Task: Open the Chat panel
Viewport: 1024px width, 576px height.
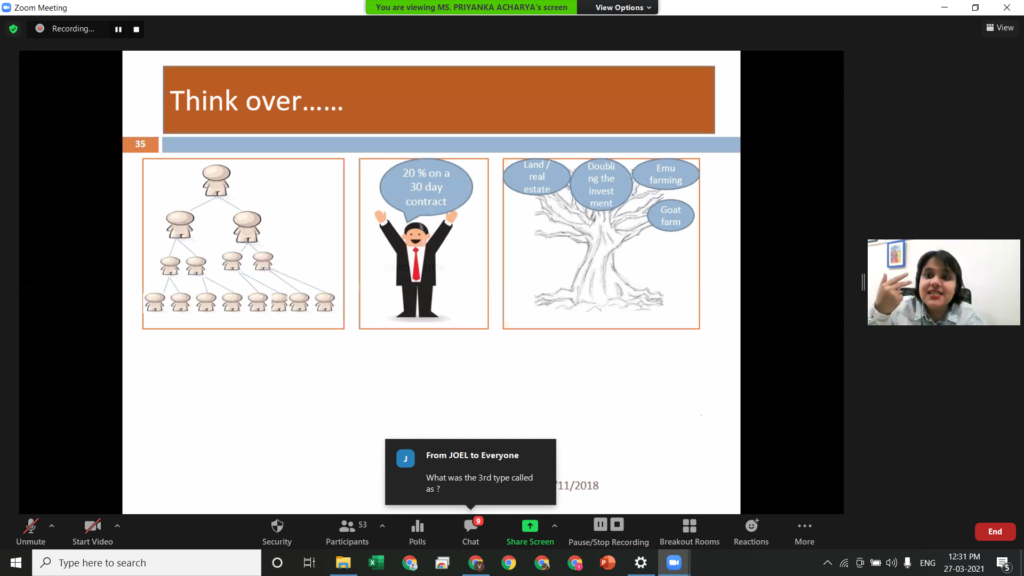Action: click(470, 529)
